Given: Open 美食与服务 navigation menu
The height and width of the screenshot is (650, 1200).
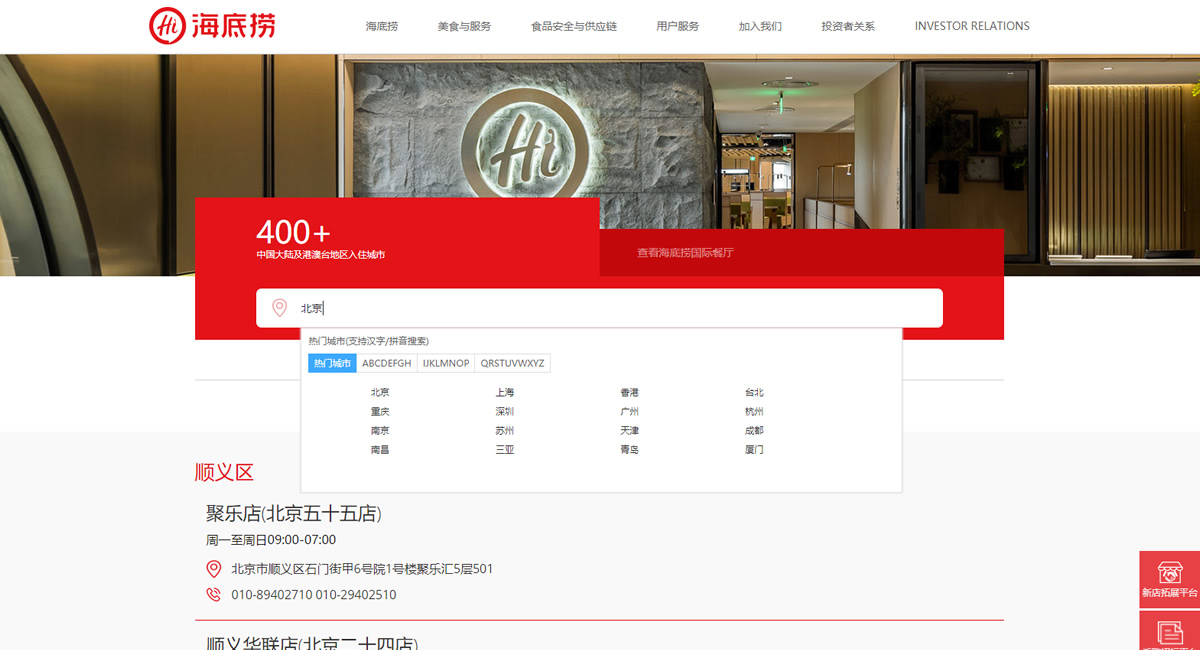Looking at the screenshot, I should point(464,26).
